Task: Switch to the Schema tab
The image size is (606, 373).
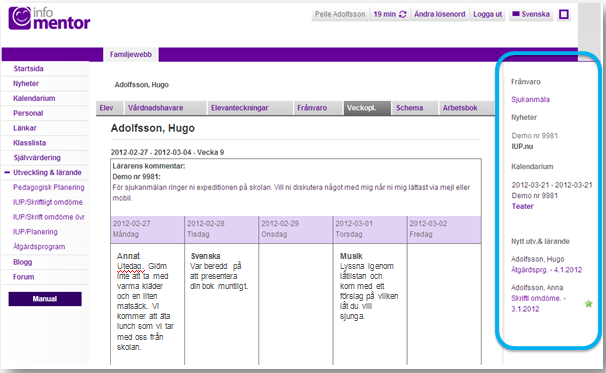Action: point(409,108)
